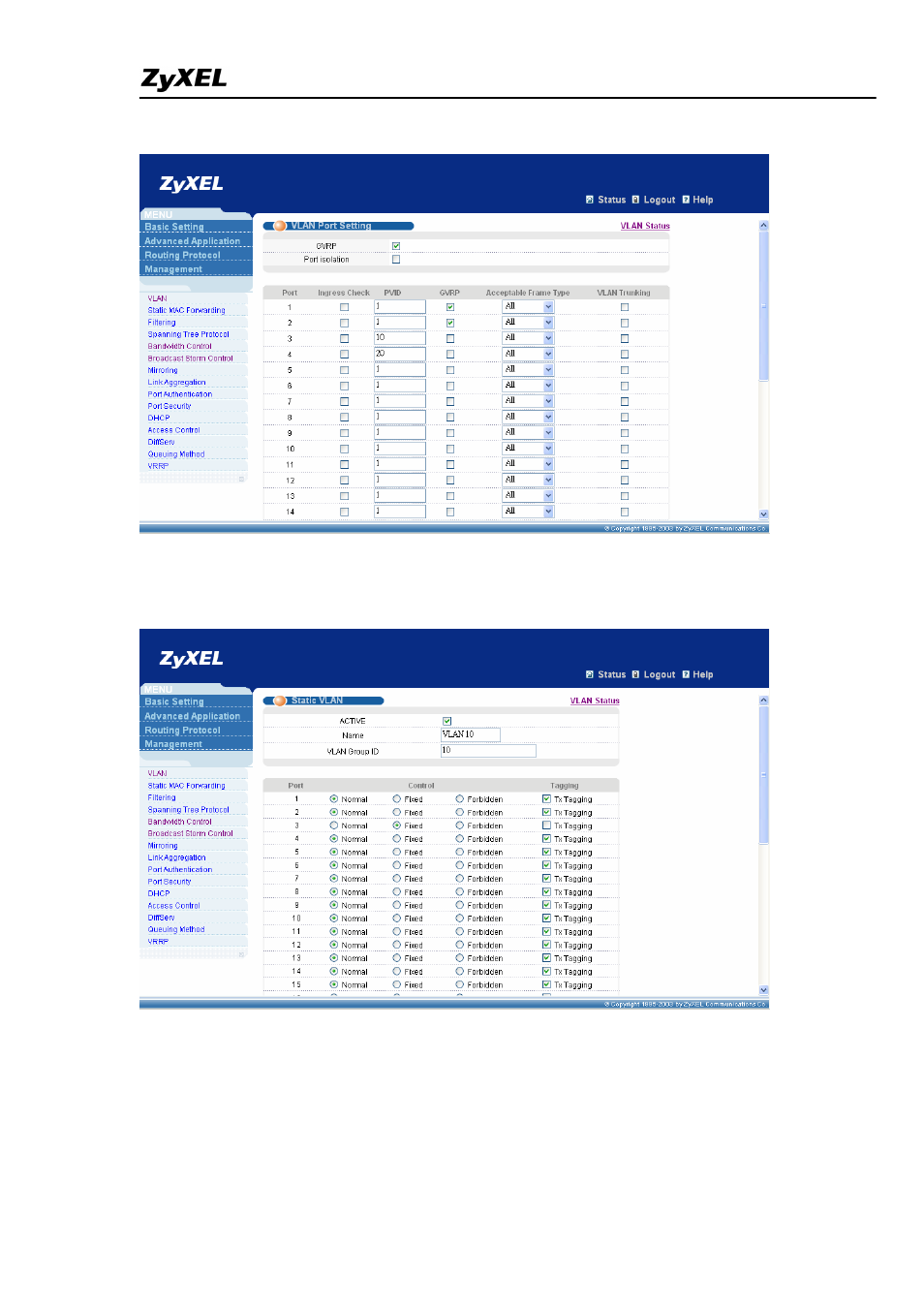Open VLAN Status link on Static VLAN page

595,701
